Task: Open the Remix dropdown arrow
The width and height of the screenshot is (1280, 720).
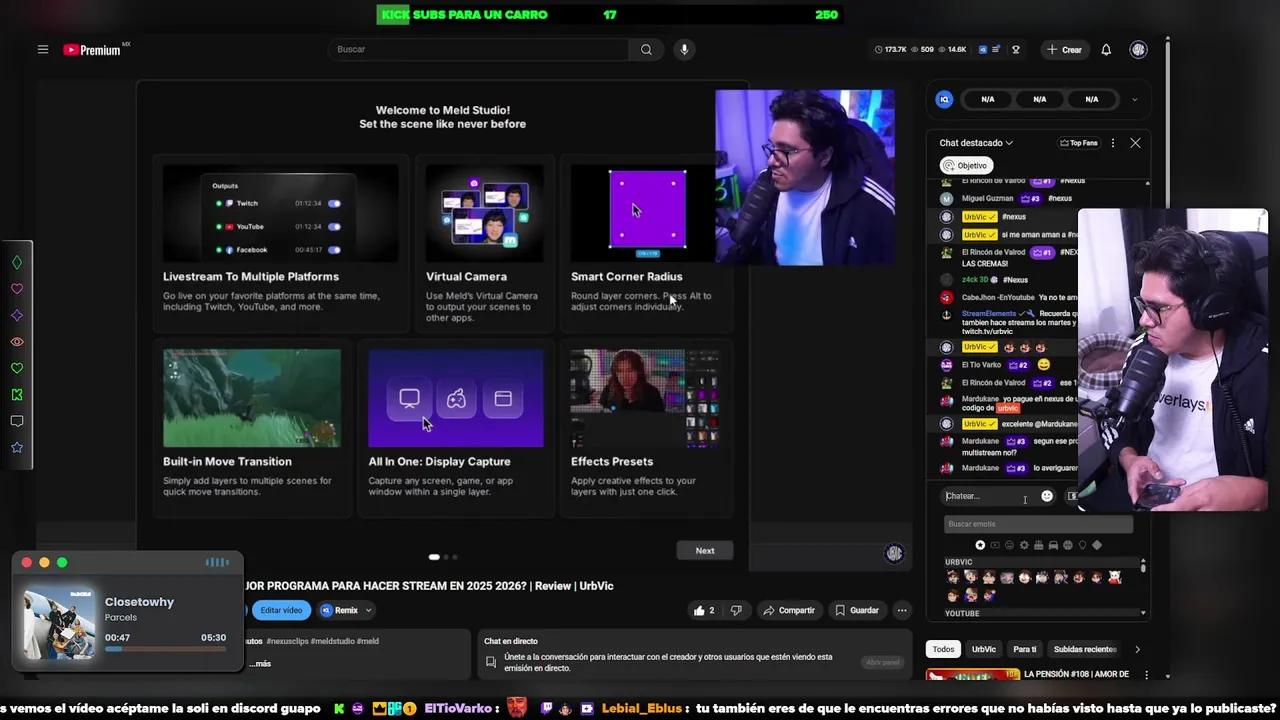Action: pos(368,610)
